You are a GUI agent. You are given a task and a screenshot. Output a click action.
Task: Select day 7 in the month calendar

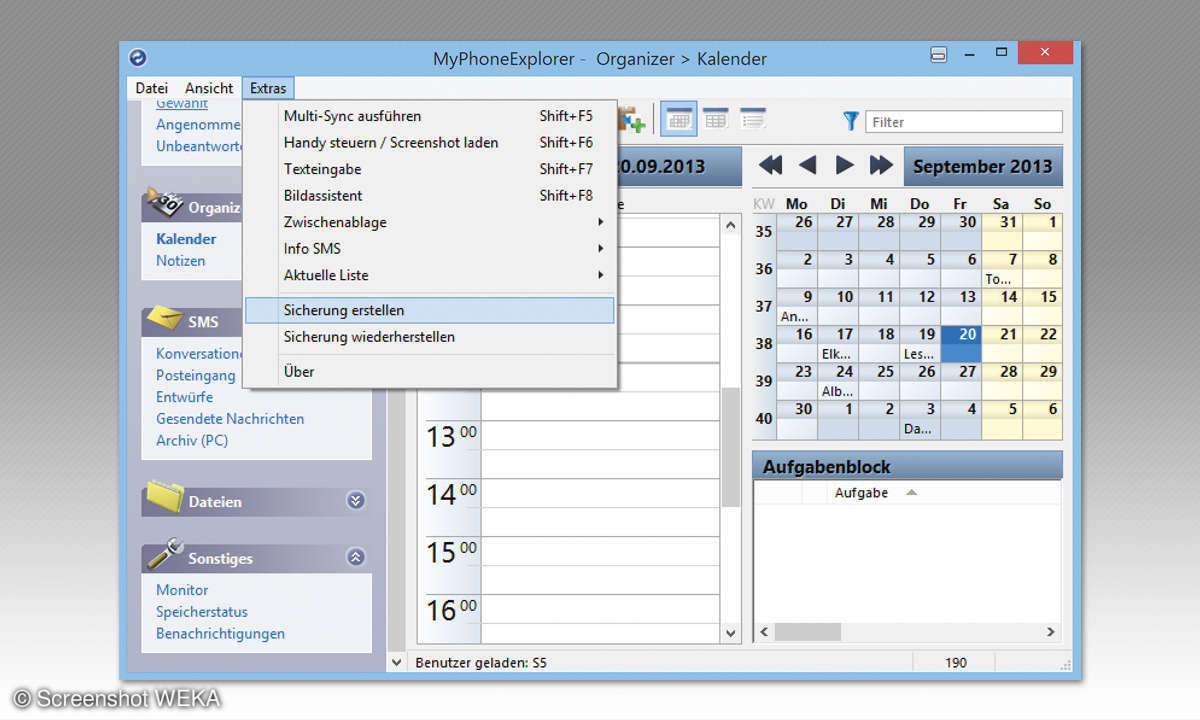click(x=1002, y=269)
